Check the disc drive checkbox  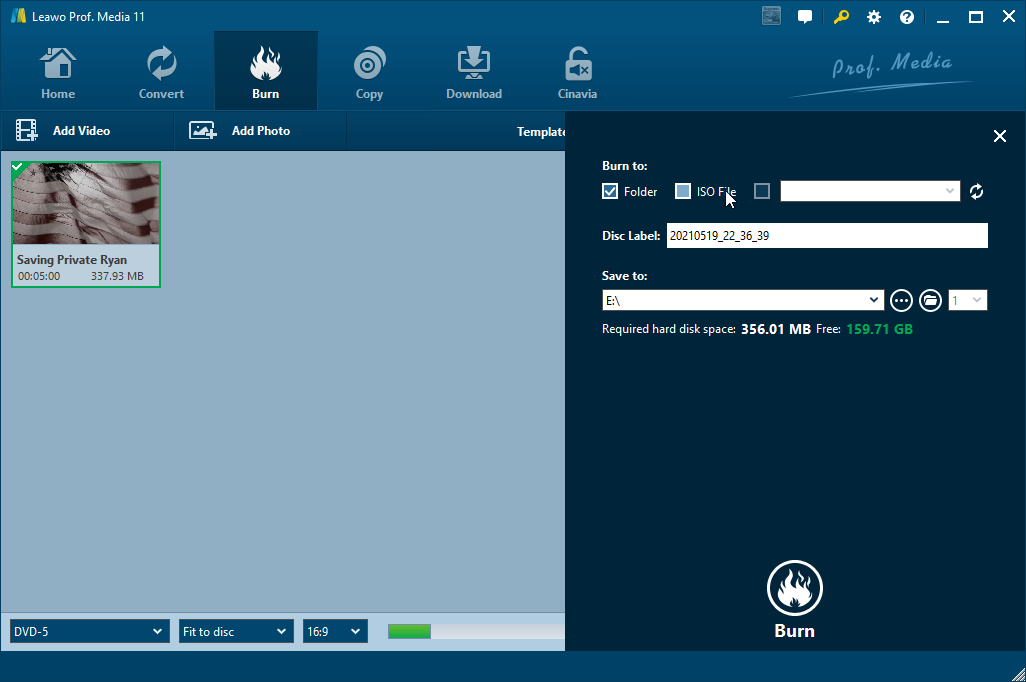(x=762, y=191)
